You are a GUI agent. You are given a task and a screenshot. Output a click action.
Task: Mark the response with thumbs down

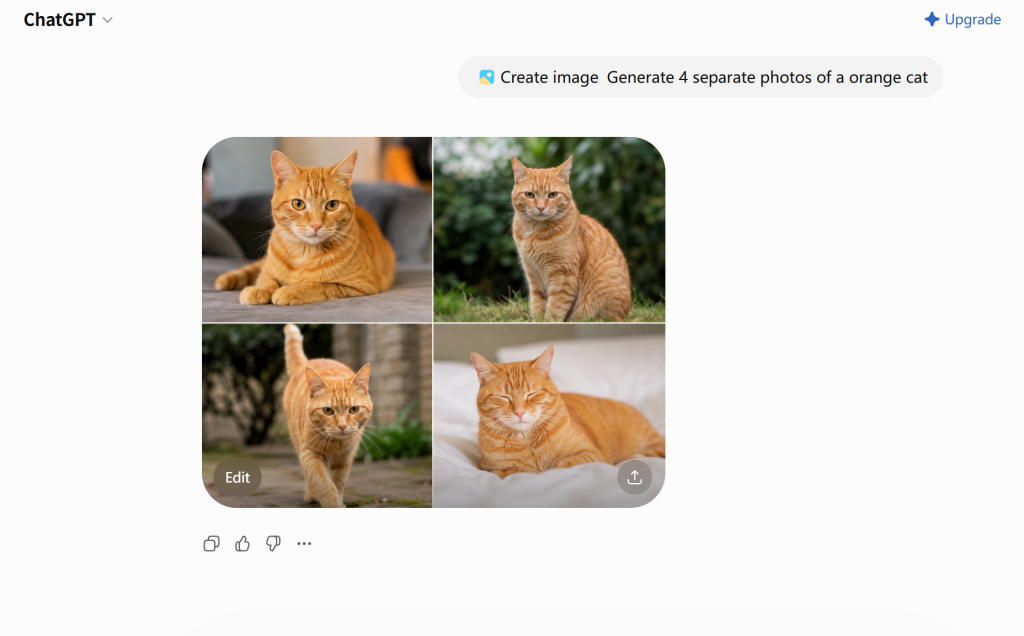click(x=273, y=543)
